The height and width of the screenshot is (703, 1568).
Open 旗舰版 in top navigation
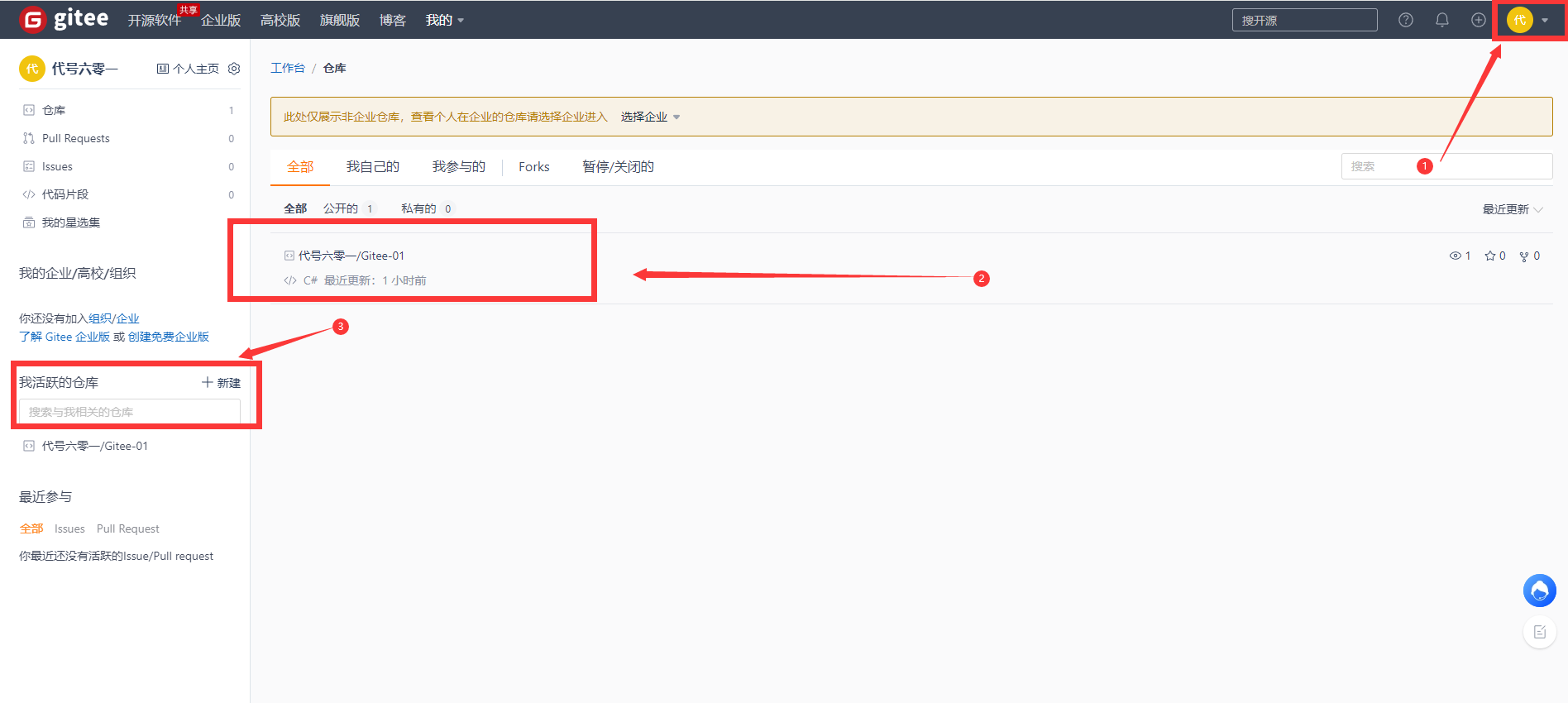pyautogui.click(x=340, y=20)
